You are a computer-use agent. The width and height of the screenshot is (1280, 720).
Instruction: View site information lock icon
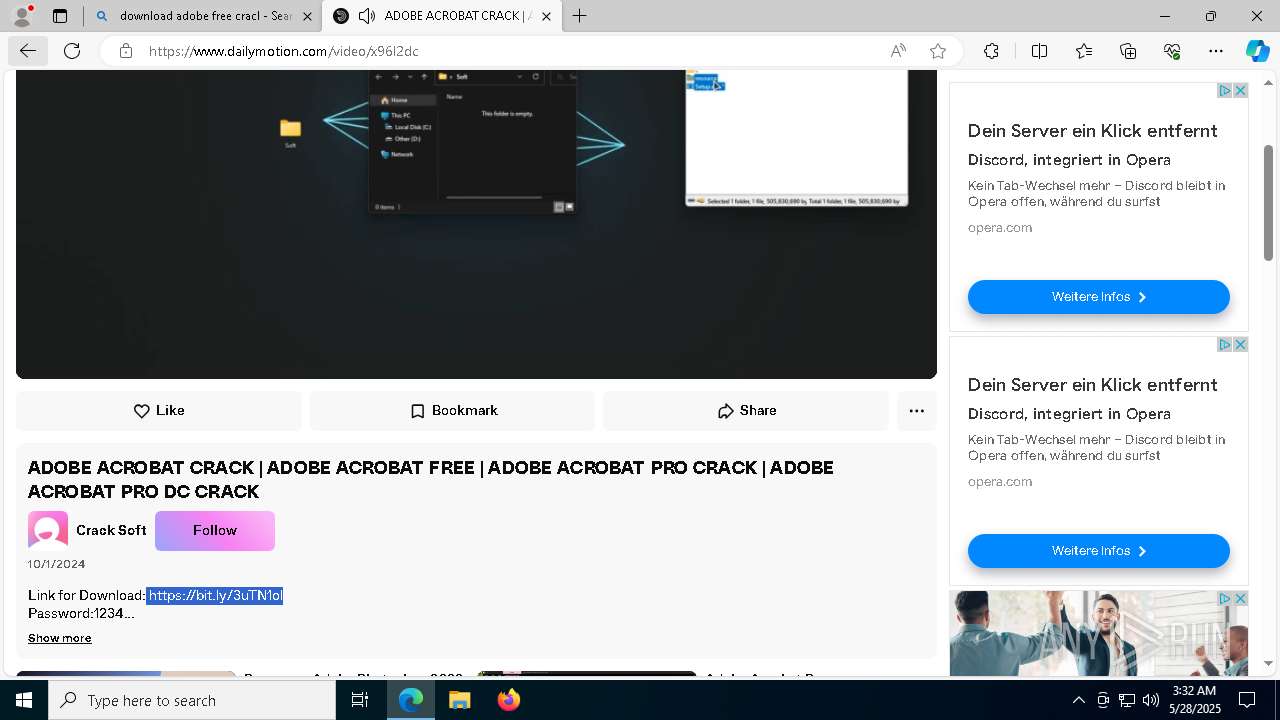point(126,51)
